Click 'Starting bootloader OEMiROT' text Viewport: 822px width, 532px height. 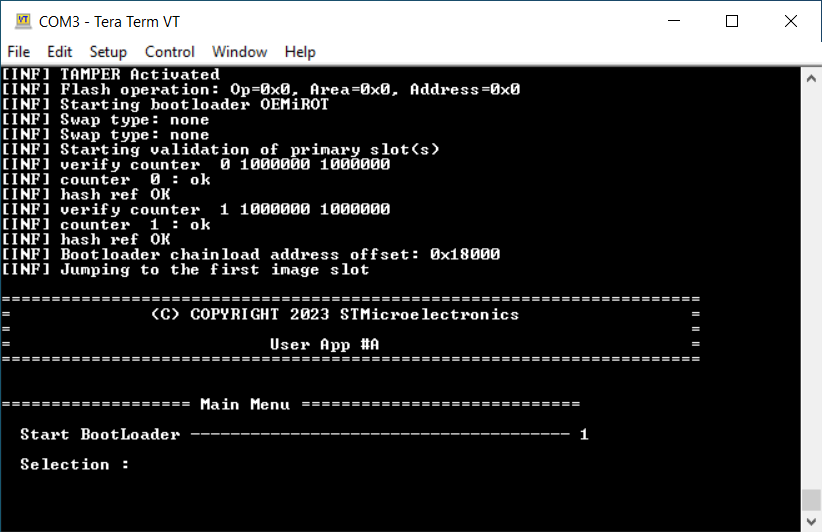[x=194, y=104]
